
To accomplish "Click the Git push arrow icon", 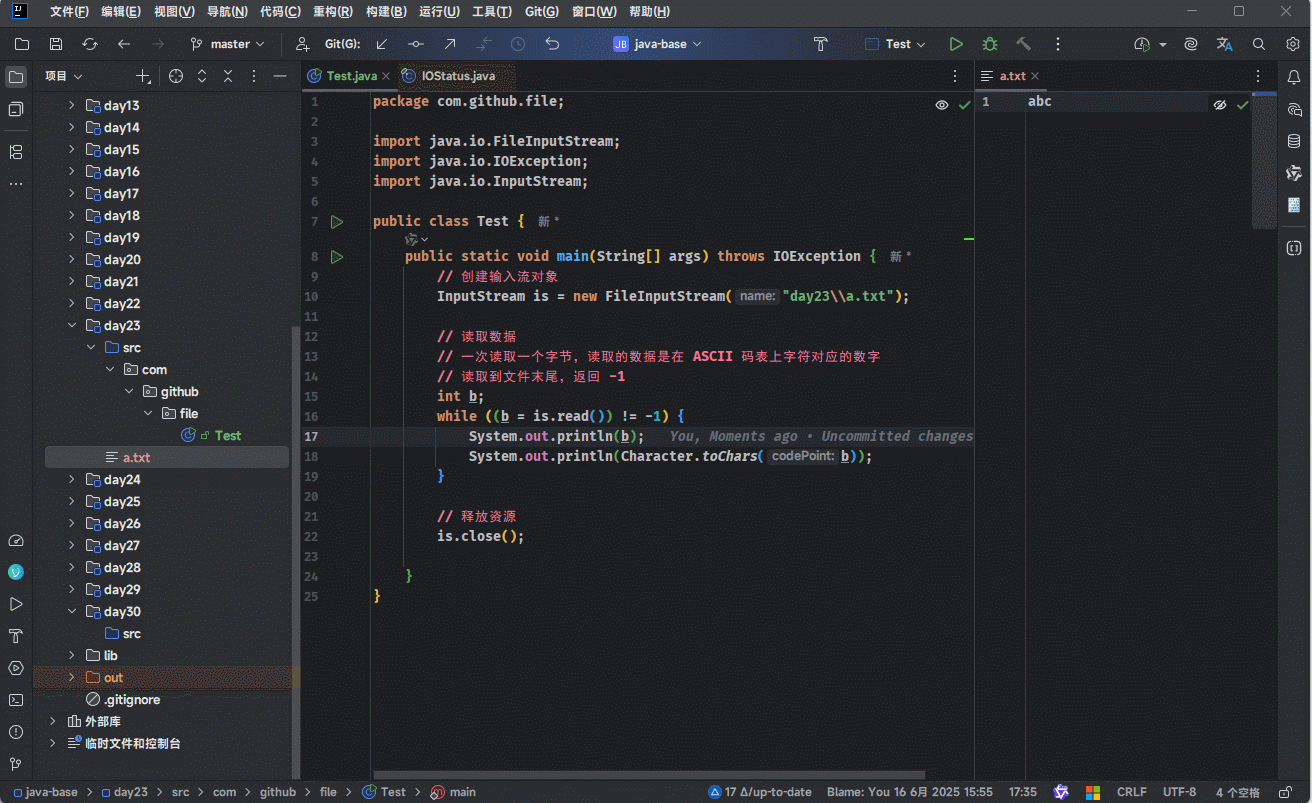I will click(450, 44).
